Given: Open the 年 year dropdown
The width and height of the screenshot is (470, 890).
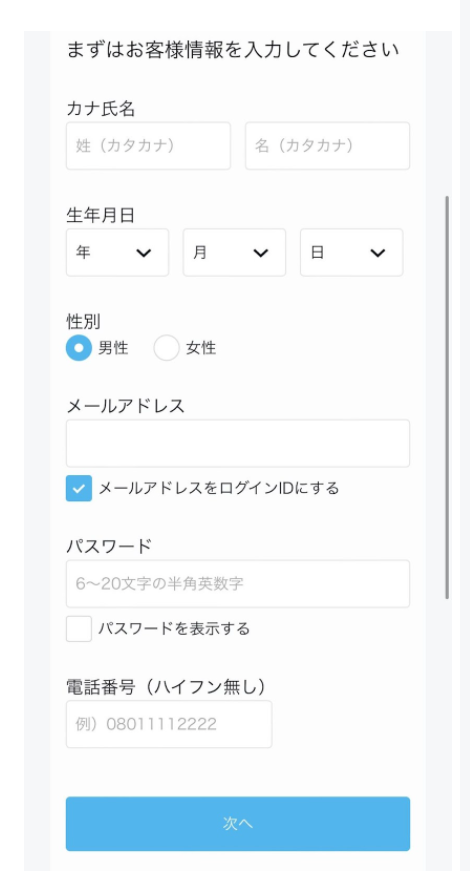Looking at the screenshot, I should 118,253.
